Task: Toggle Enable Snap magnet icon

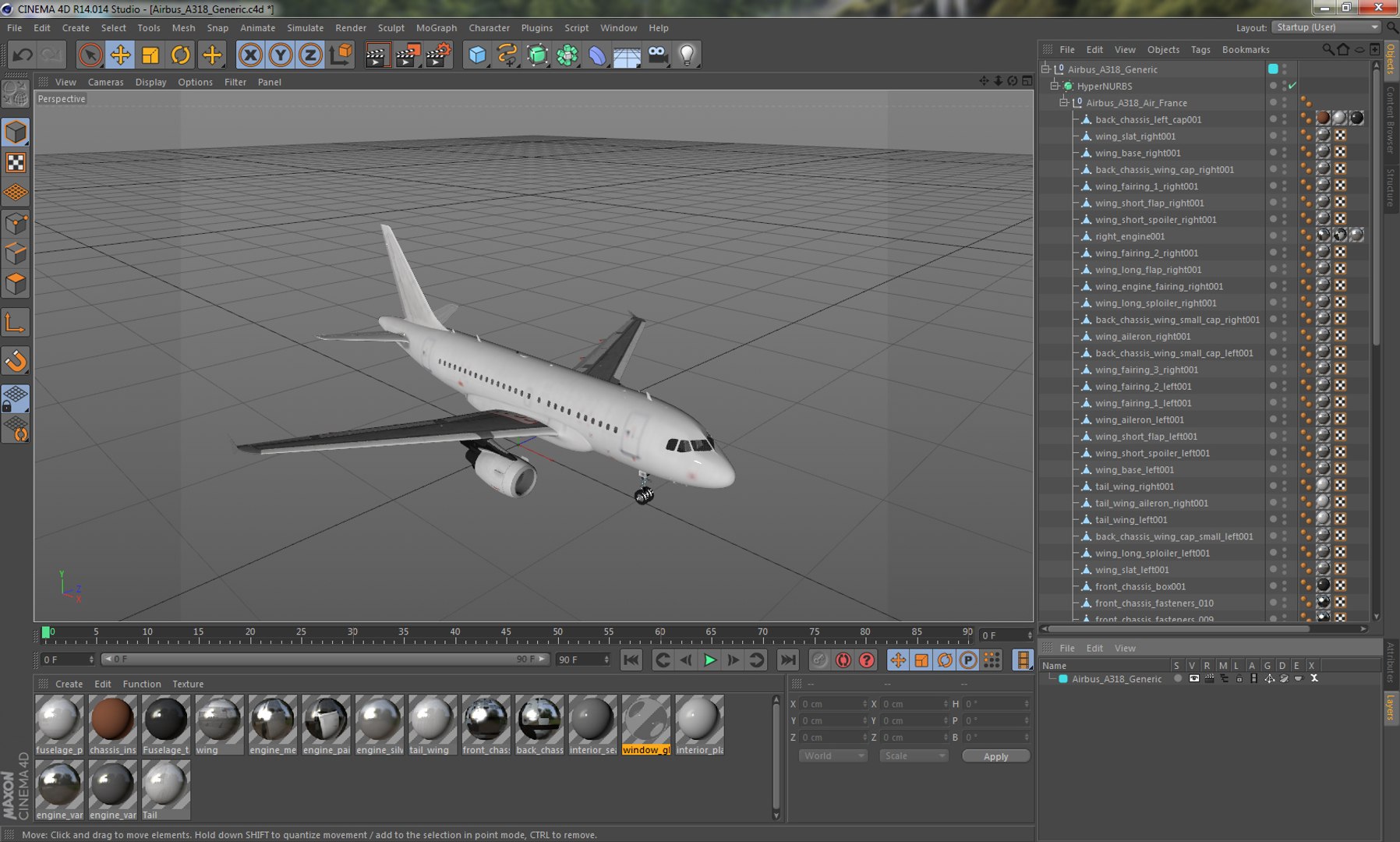Action: click(16, 361)
